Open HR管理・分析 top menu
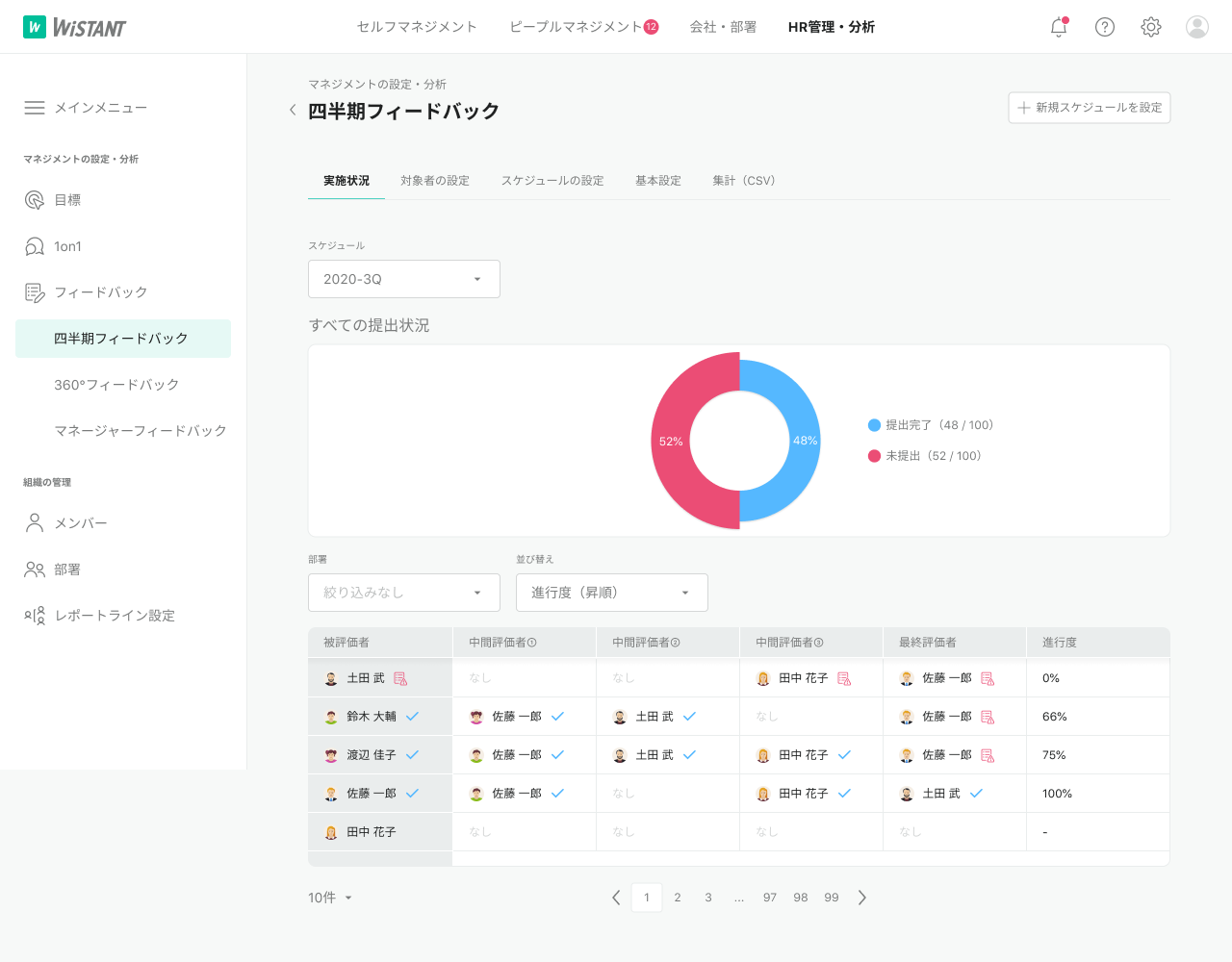This screenshot has width=1232, height=962. tap(832, 27)
